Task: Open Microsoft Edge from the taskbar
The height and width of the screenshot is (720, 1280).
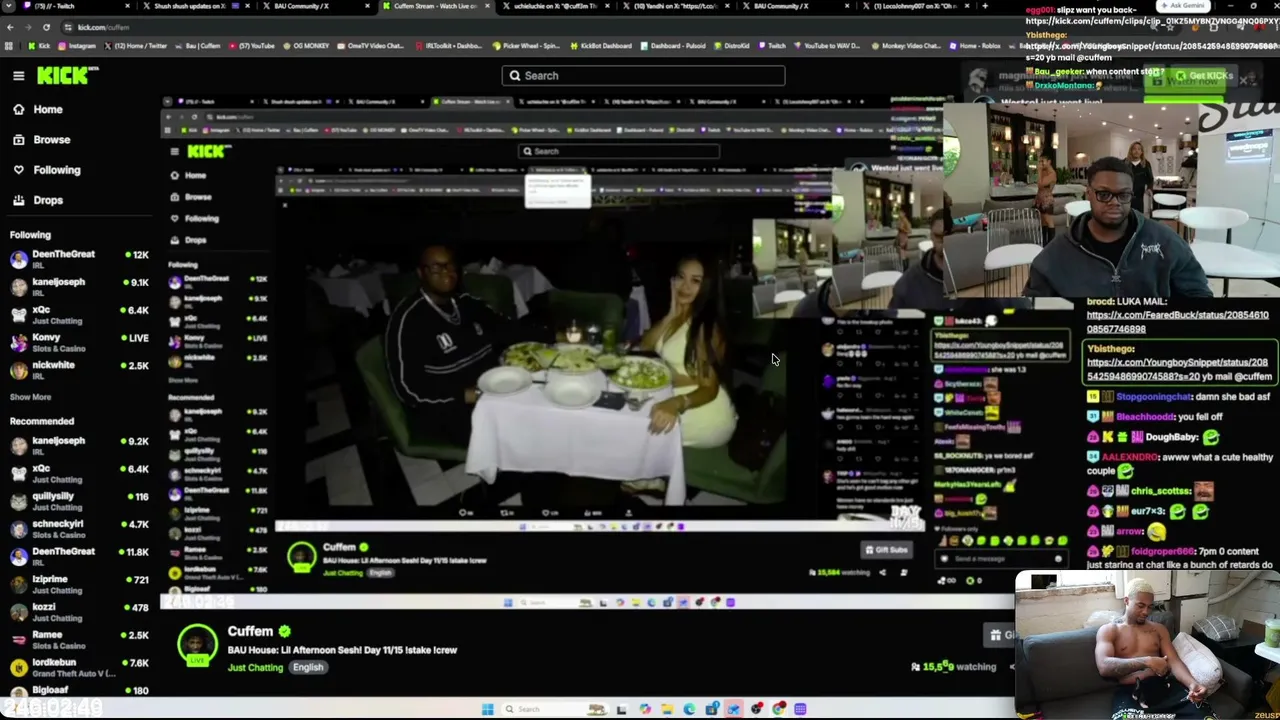Action: [689, 709]
